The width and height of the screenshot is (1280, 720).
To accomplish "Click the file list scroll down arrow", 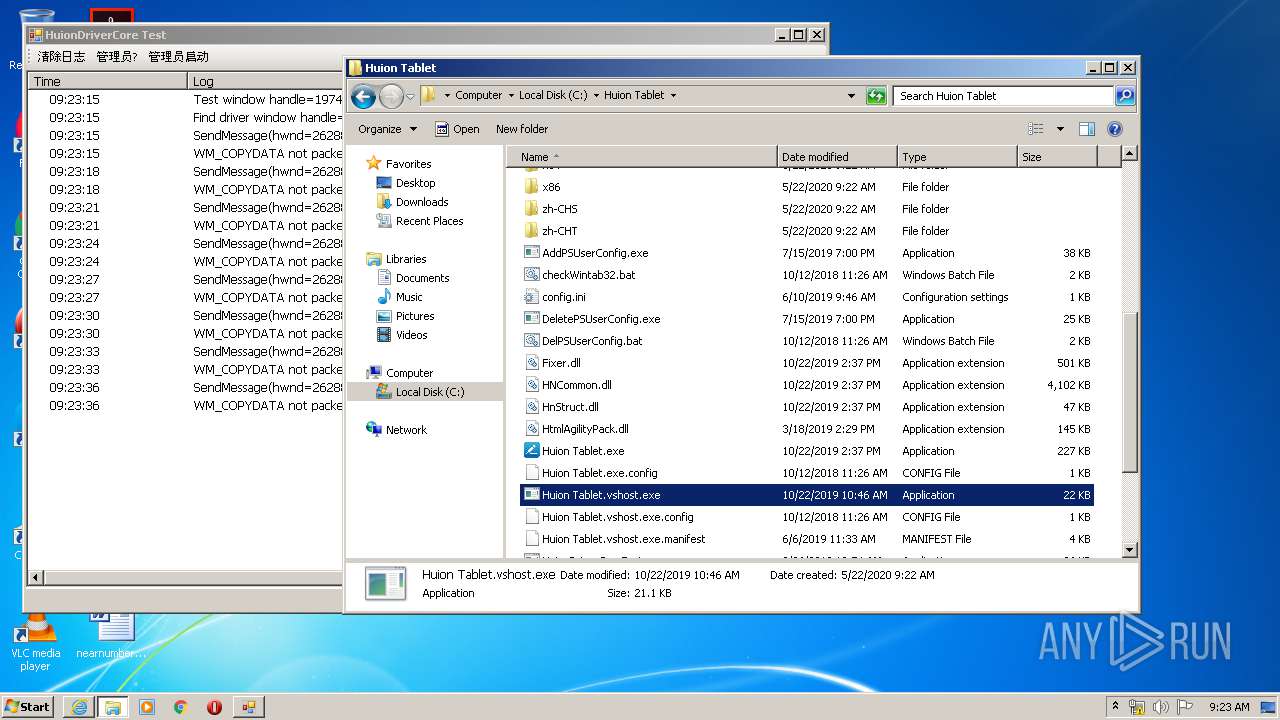I will [1130, 550].
